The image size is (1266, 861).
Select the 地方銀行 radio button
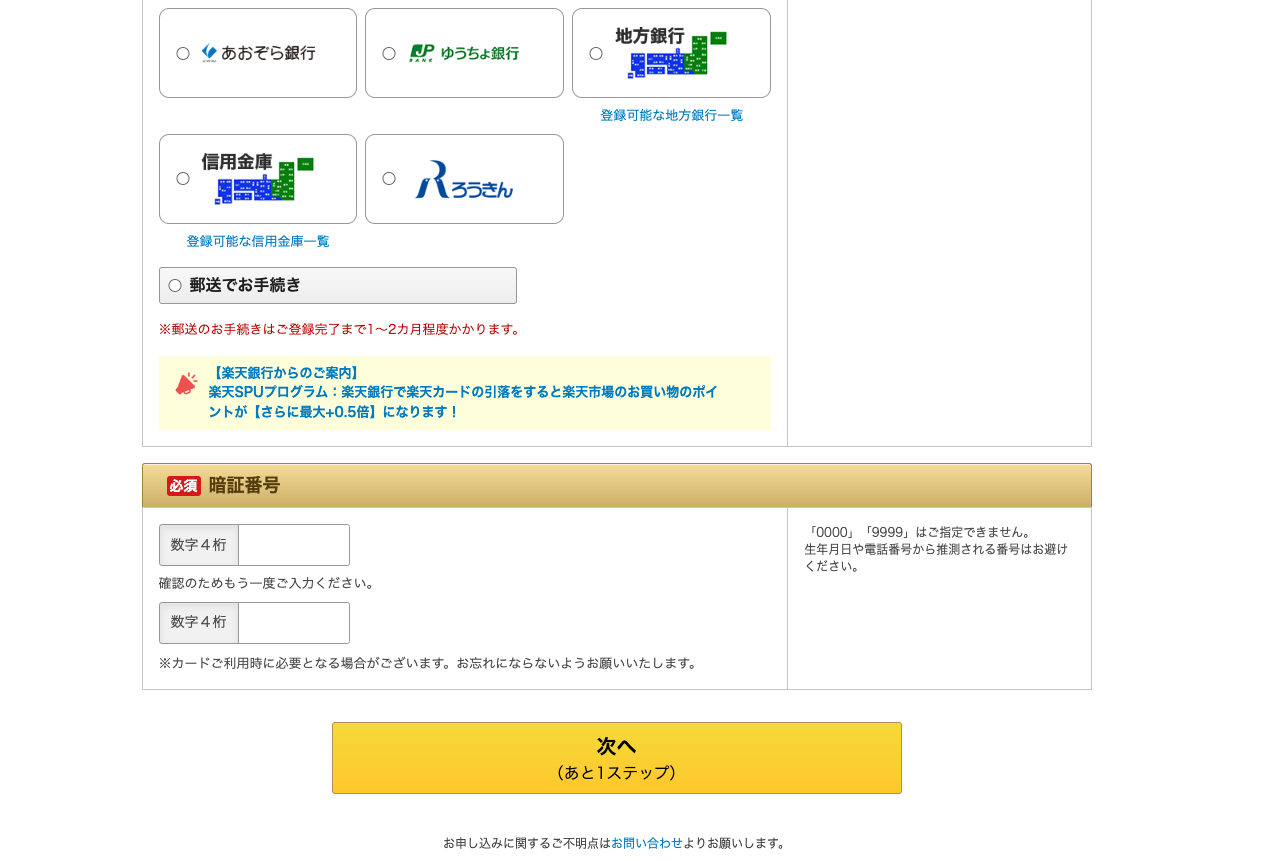coord(596,53)
